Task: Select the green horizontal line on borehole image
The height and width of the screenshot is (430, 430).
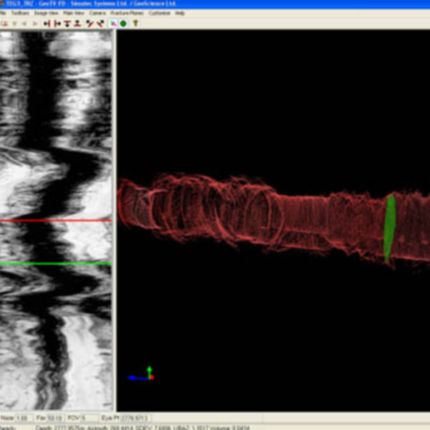Action: 56,264
